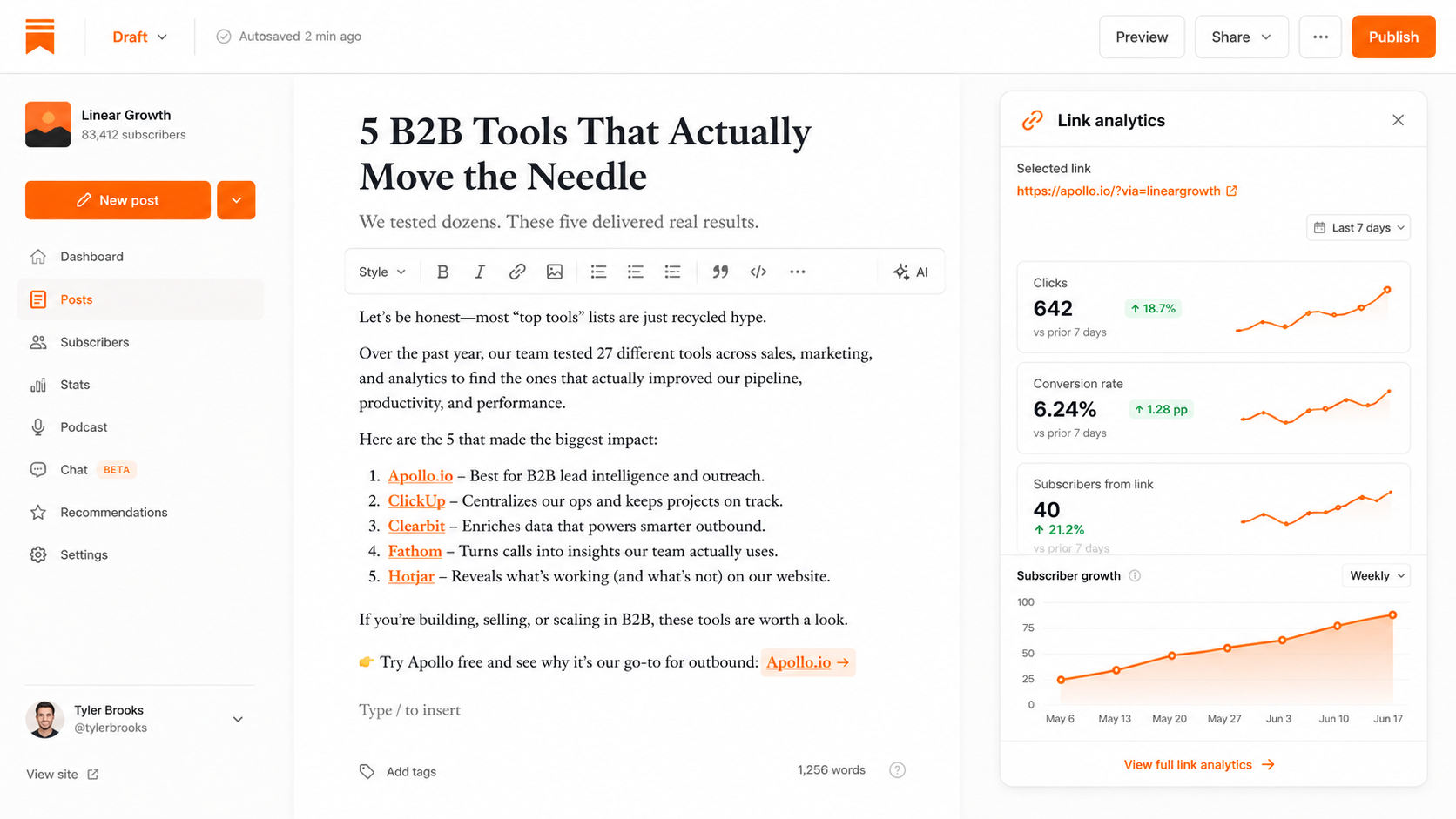Image resolution: width=1456 pixels, height=819 pixels.
Task: Click Tyler Brooks profile photo
Action: point(44,719)
